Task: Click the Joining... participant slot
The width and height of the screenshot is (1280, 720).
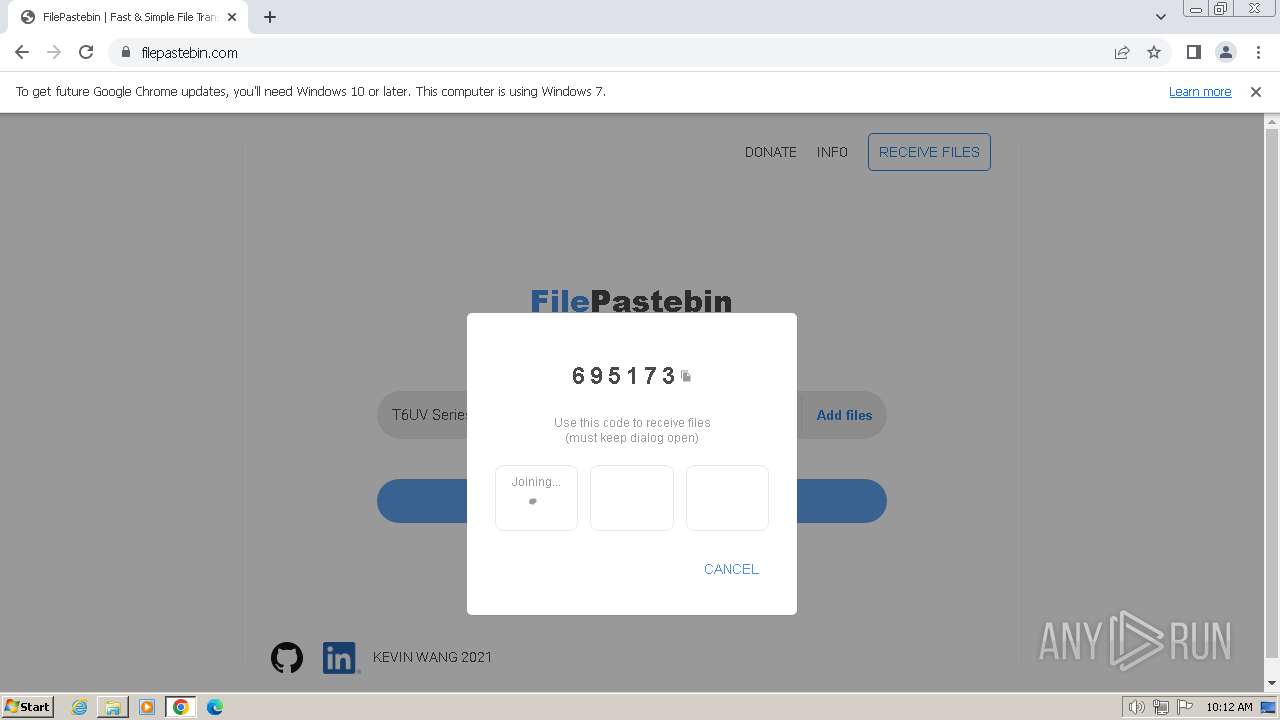Action: click(536, 497)
